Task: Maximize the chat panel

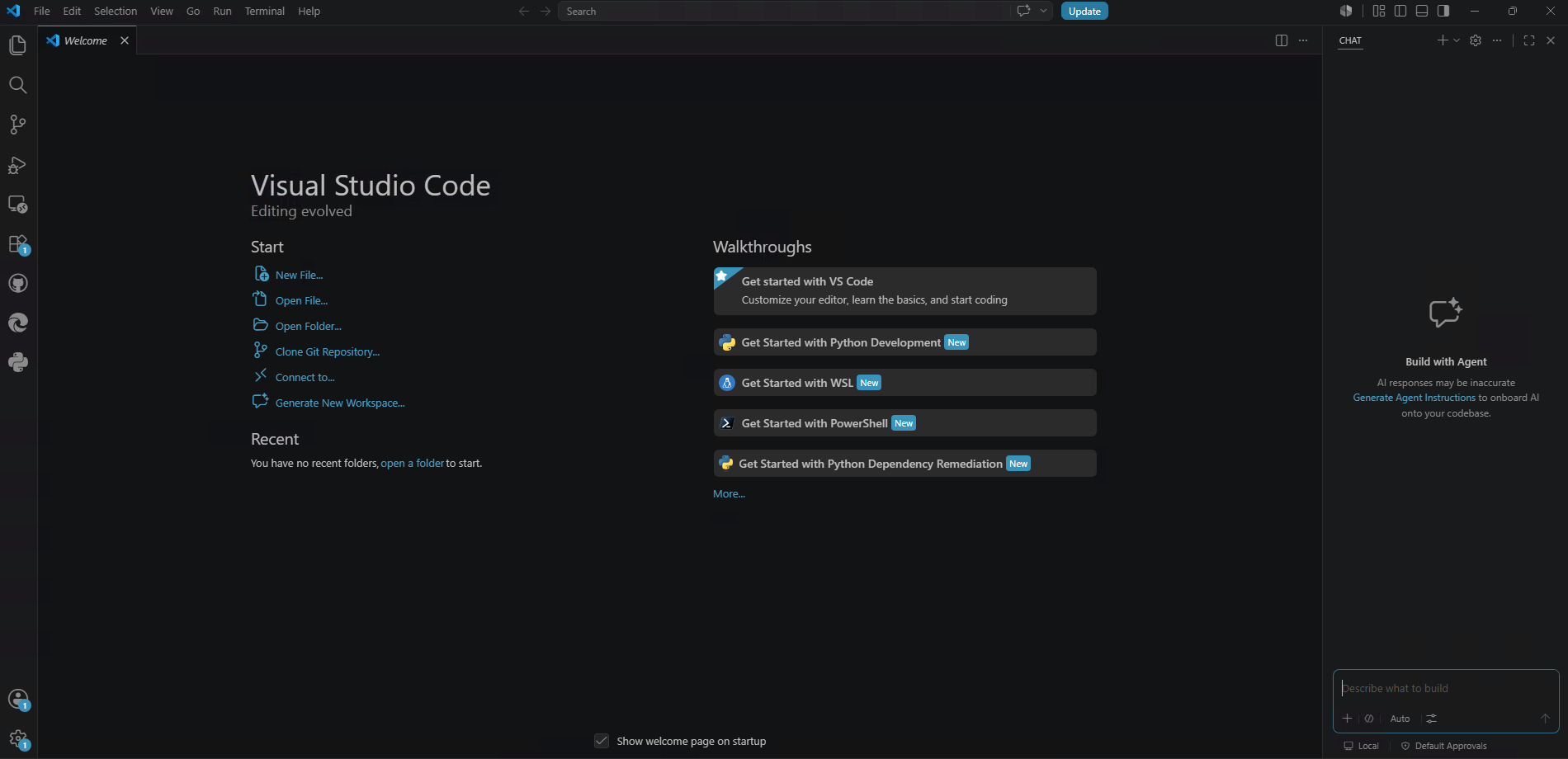Action: click(1529, 40)
